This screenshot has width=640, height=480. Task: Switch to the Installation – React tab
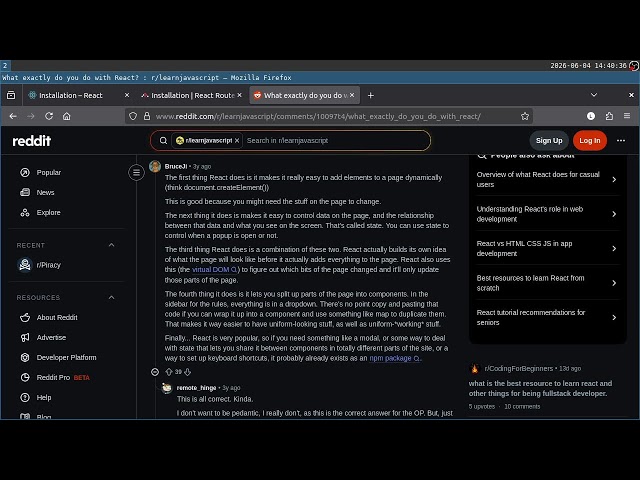(x=79, y=95)
